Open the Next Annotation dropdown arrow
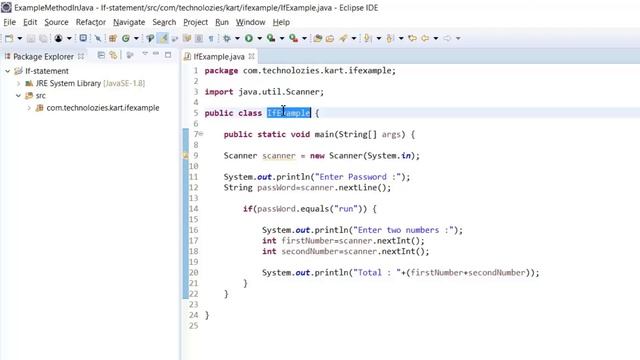 click(378, 38)
